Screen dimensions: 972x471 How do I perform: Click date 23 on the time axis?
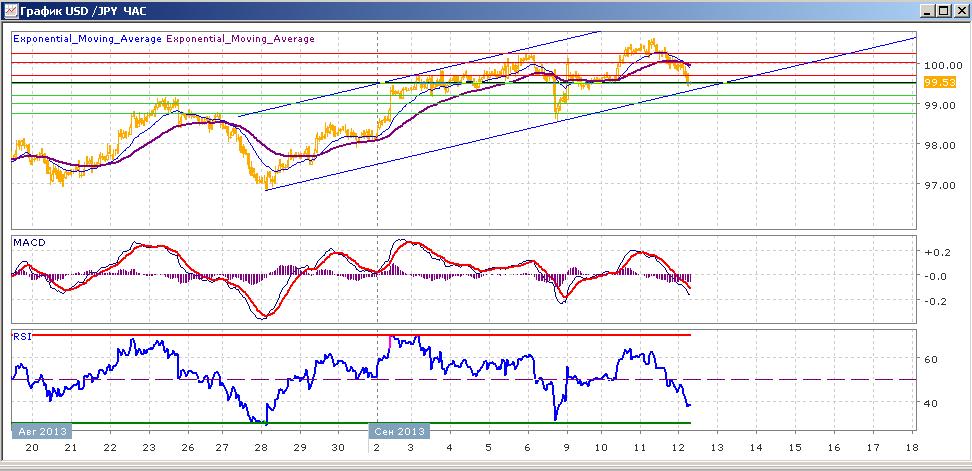[149, 447]
